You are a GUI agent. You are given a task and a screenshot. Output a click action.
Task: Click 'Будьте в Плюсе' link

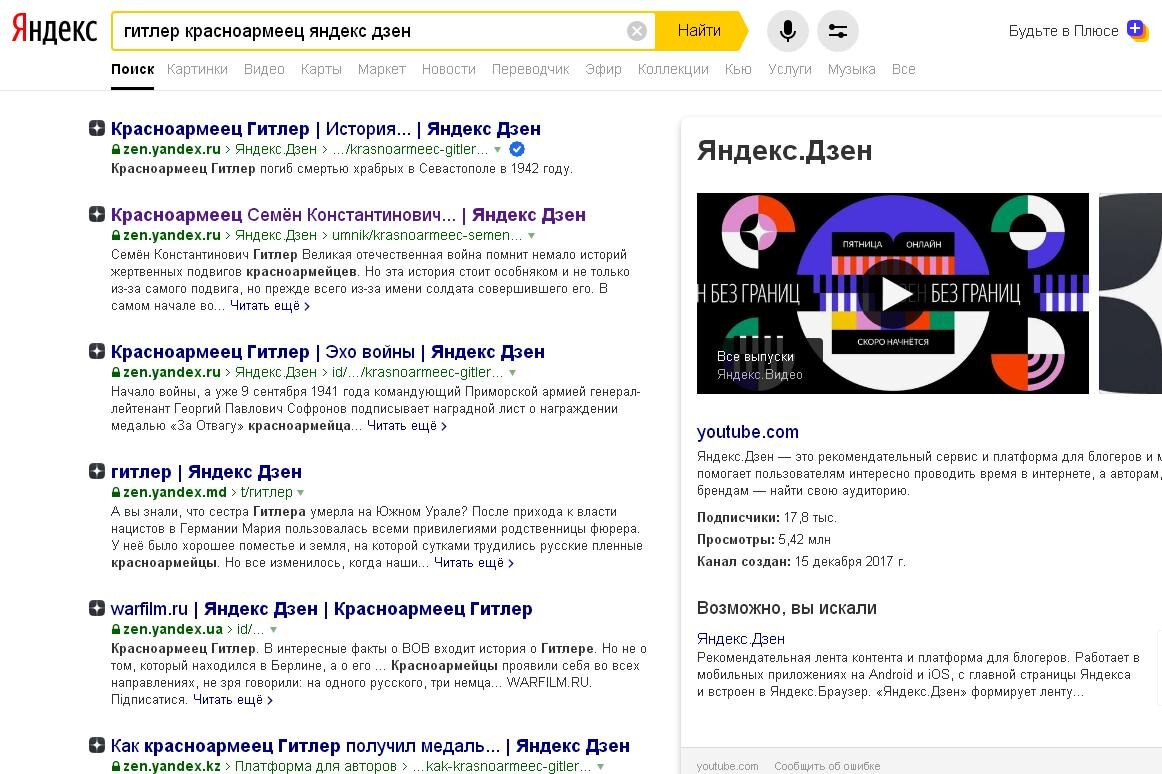1063,31
